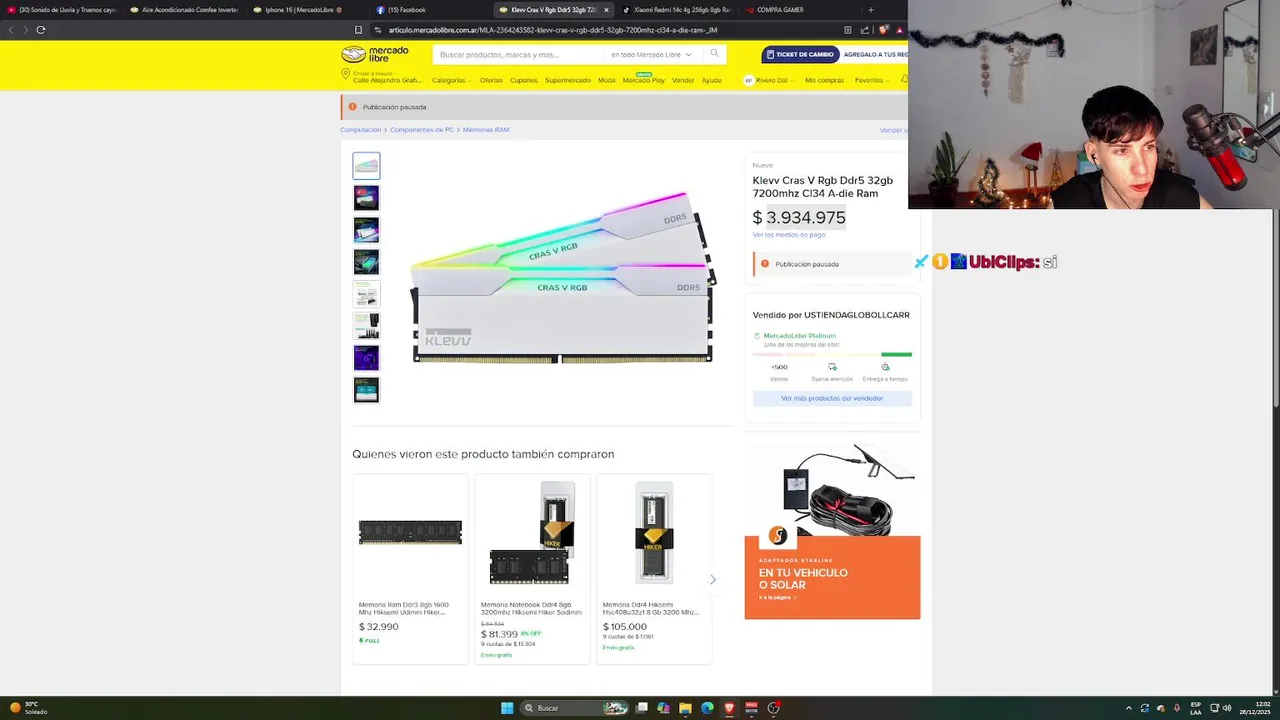Open the Copilot icon in the taskbar
The width and height of the screenshot is (1280, 720).
coord(663,708)
